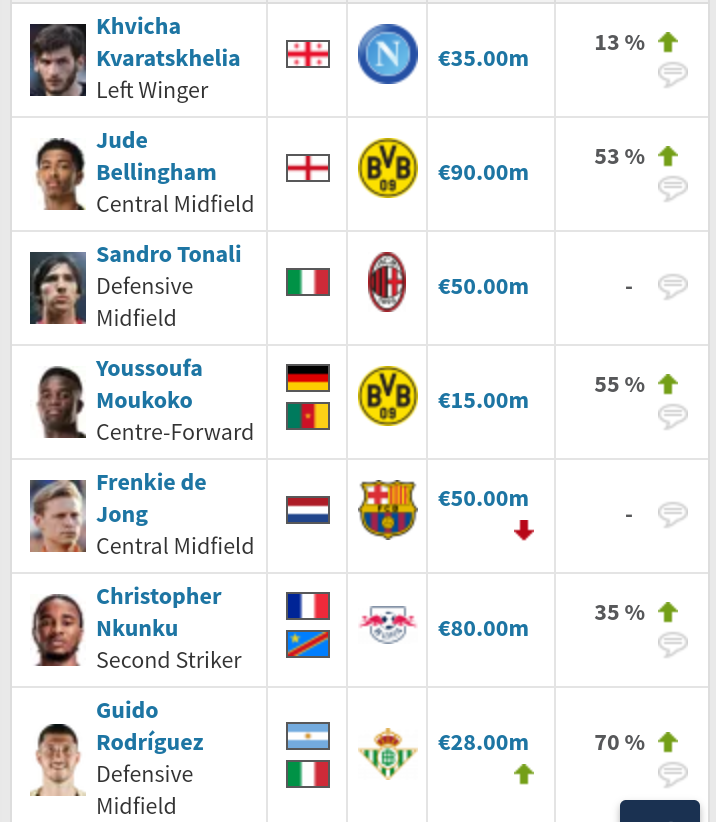716x822 pixels.
Task: Click the Real Betis club crest
Action: (x=388, y=753)
